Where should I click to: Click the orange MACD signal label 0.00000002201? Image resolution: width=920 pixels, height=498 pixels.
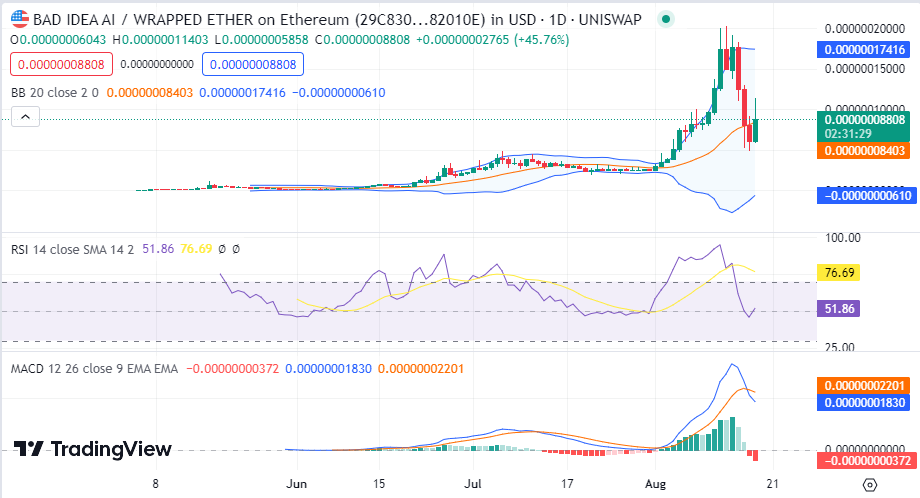pos(864,385)
